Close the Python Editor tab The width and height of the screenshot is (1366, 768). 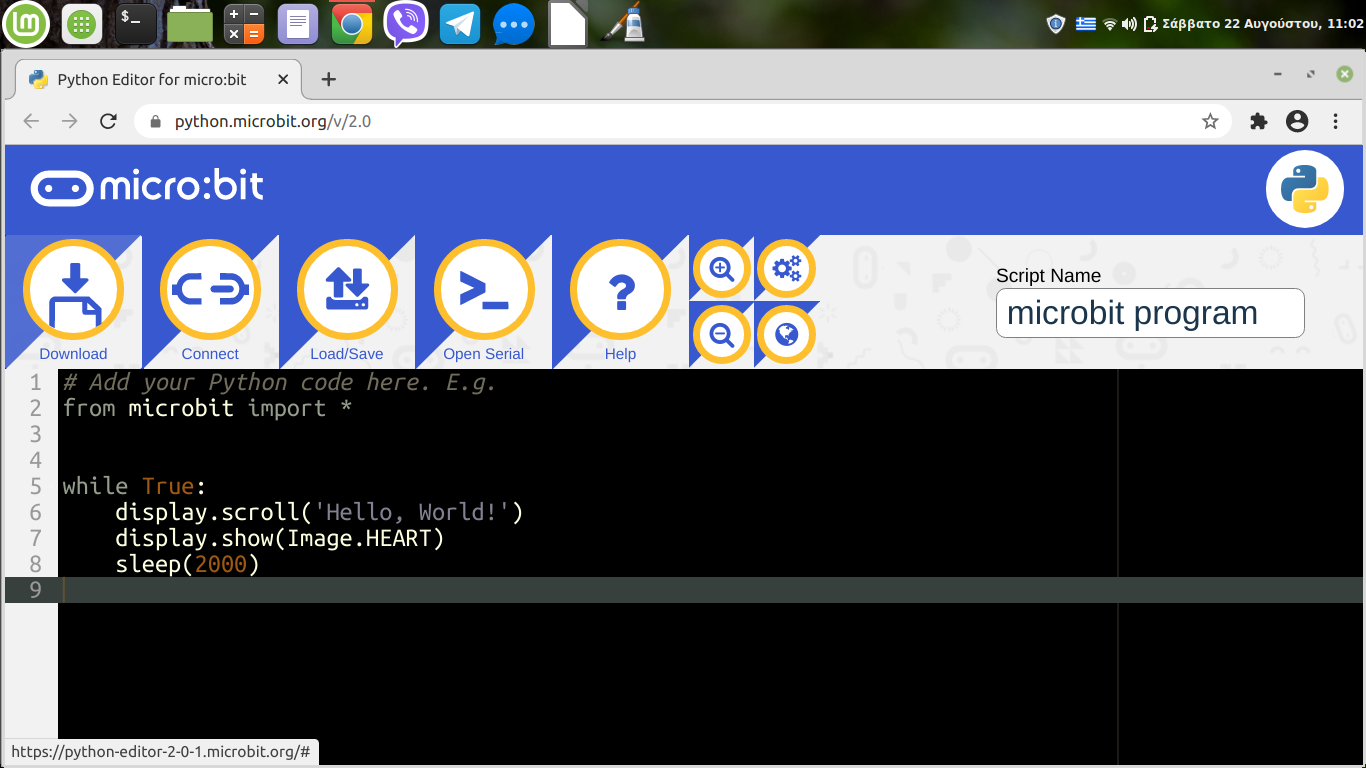click(283, 80)
